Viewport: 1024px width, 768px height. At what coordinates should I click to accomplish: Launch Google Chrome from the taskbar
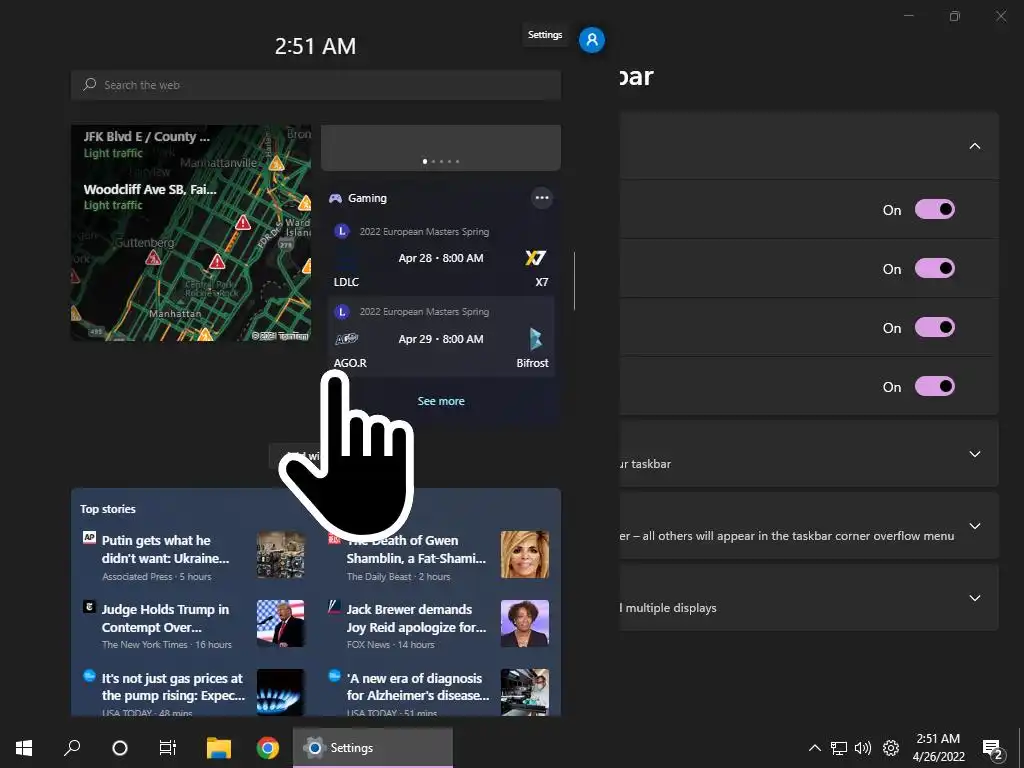pyautogui.click(x=268, y=748)
